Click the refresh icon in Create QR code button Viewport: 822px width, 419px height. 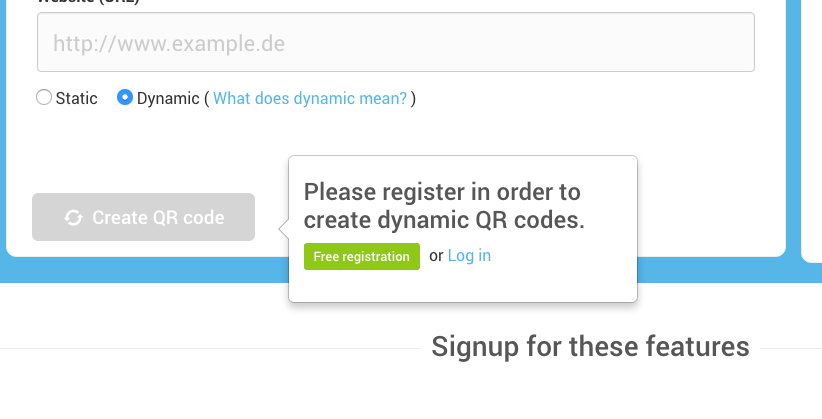pyautogui.click(x=73, y=217)
